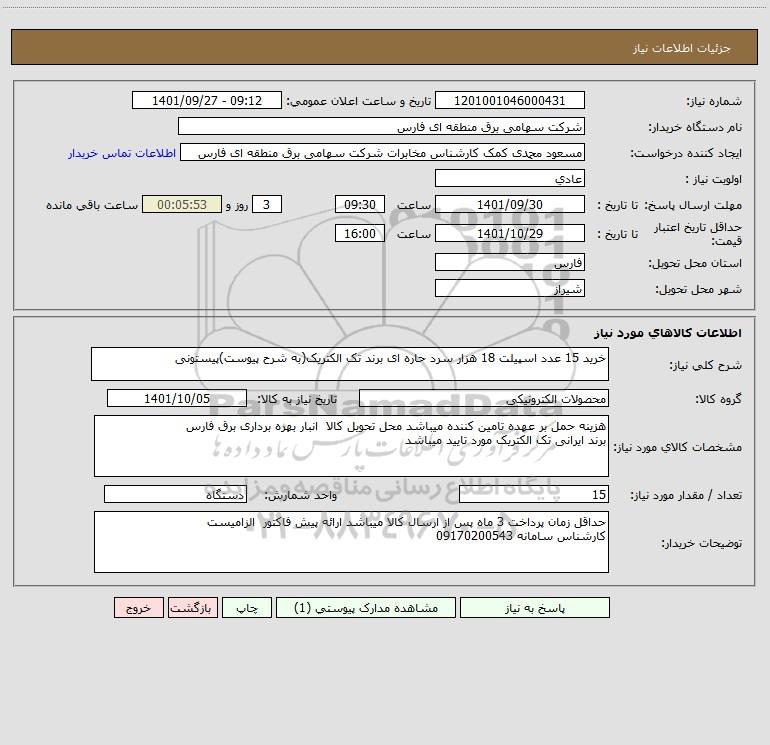Viewport: 770px width, 745px height.
Task: Click the quantity field '15'
Action: point(534,494)
